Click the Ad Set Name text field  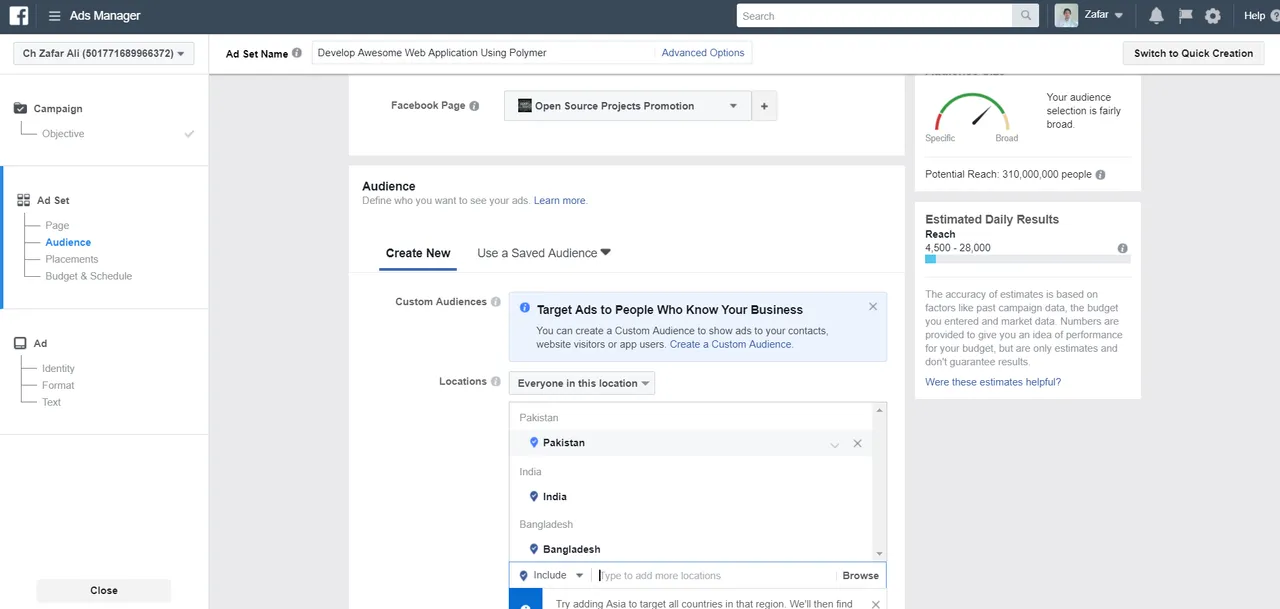pos(484,53)
